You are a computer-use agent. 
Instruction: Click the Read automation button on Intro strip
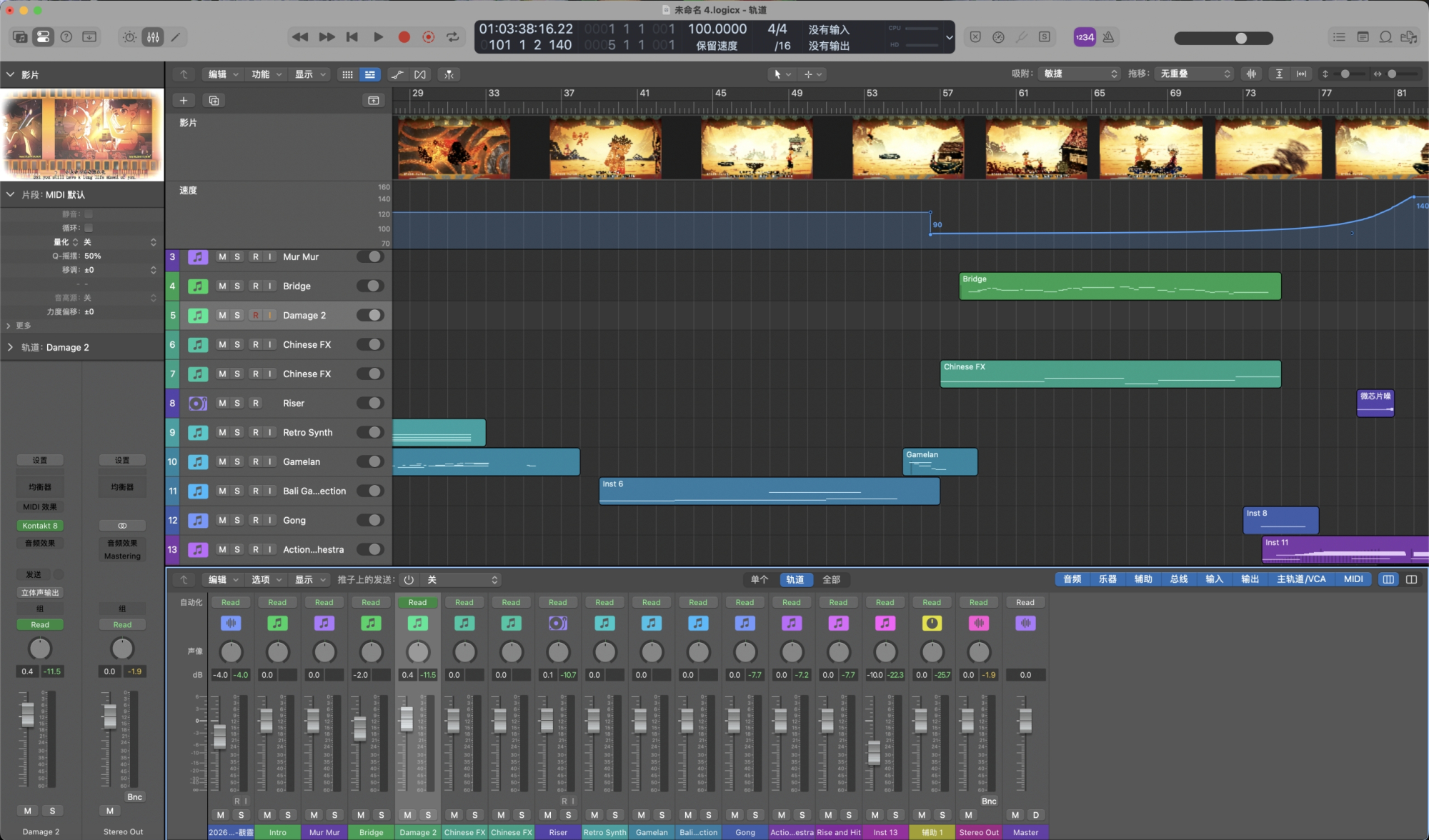pyautogui.click(x=277, y=603)
